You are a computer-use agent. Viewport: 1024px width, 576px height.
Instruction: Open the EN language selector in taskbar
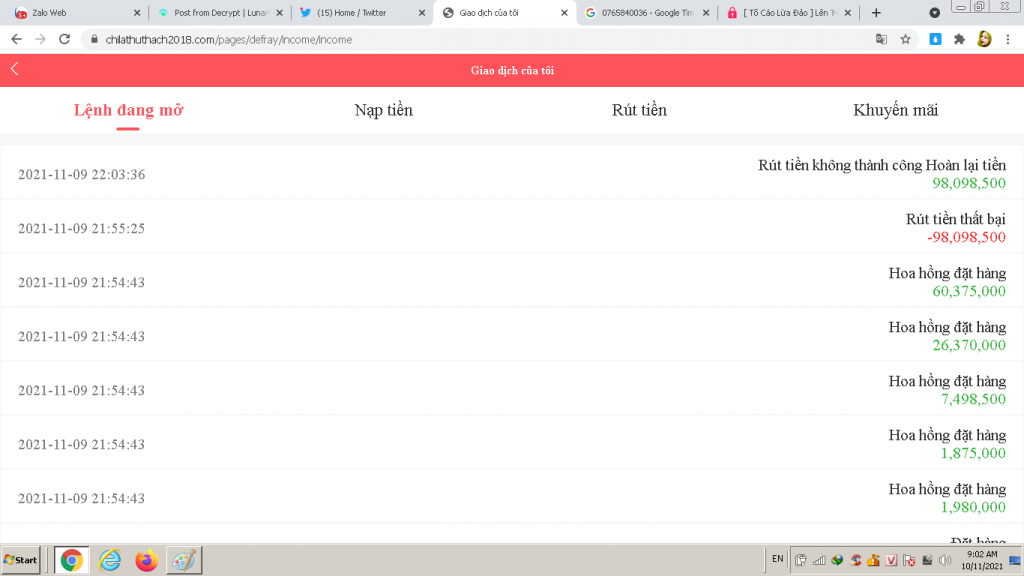point(777,558)
